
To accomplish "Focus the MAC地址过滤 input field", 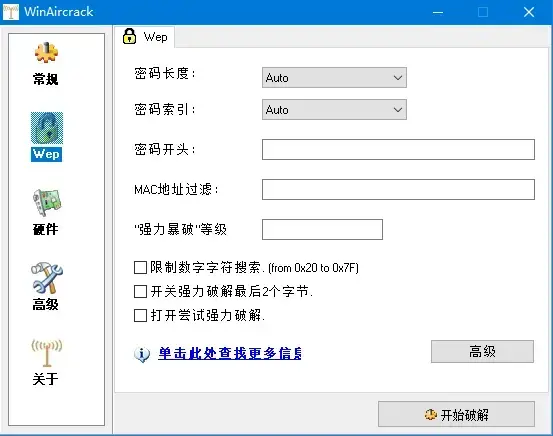I will point(398,189).
